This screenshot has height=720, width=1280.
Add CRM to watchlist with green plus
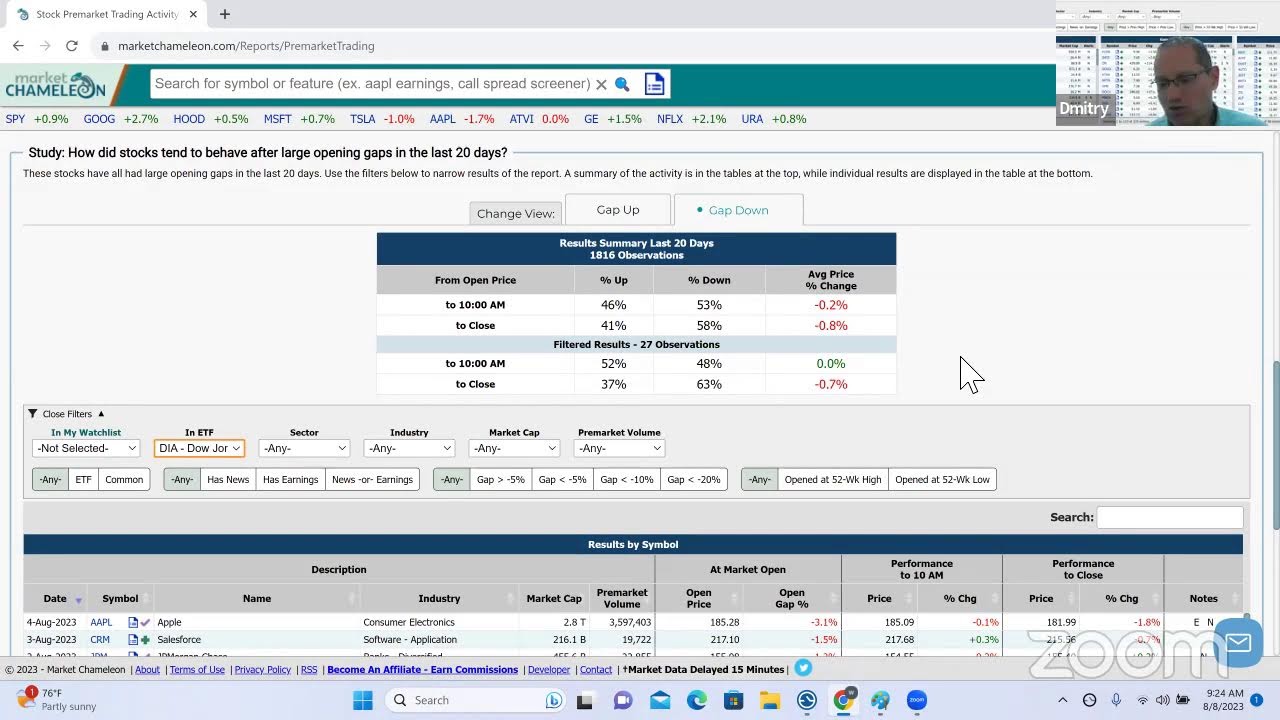pos(145,640)
